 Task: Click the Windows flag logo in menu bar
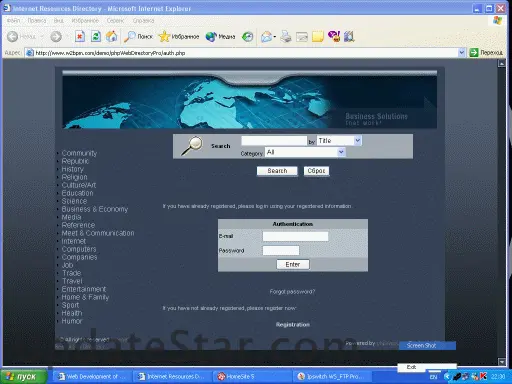coord(497,21)
